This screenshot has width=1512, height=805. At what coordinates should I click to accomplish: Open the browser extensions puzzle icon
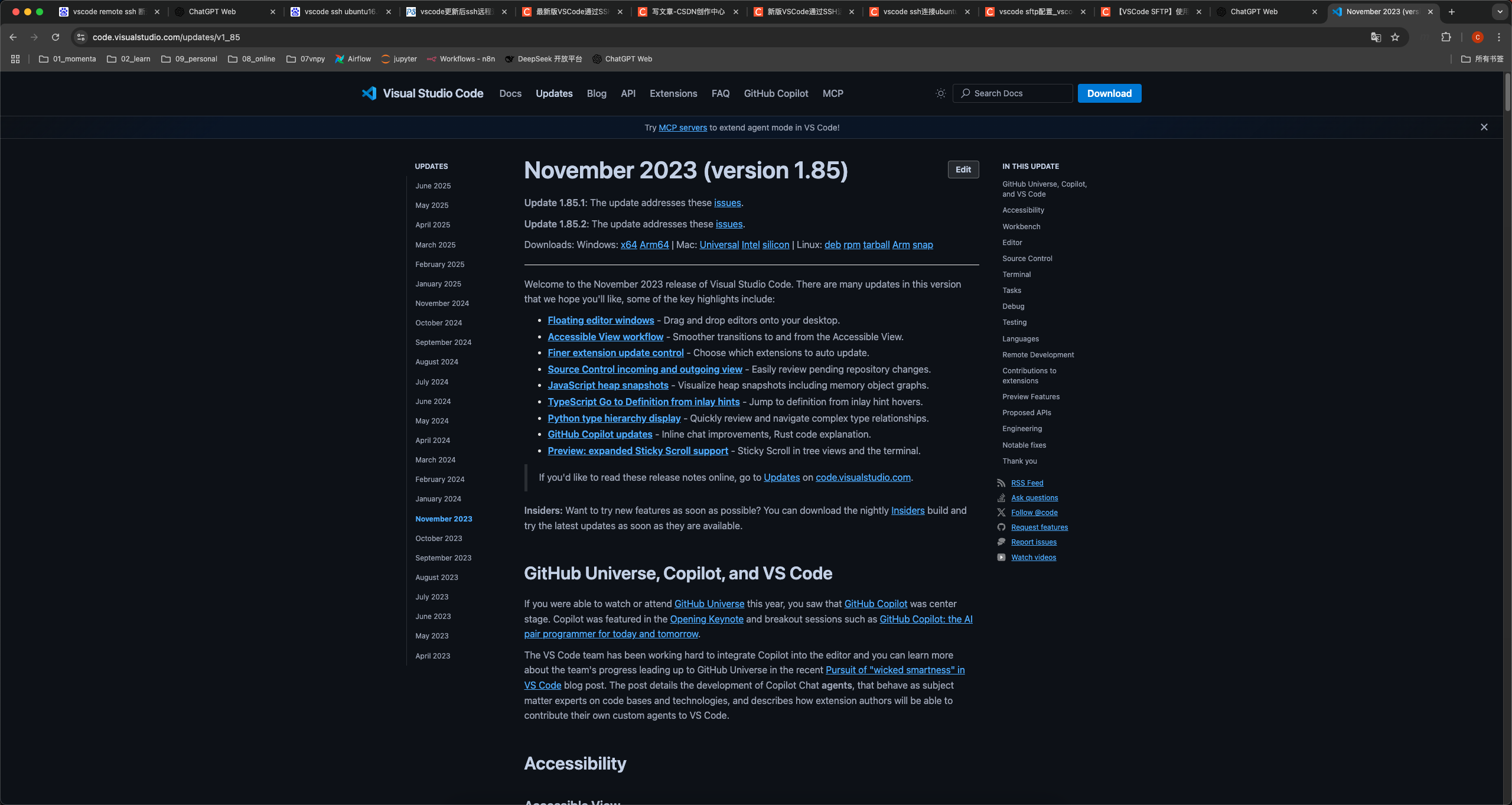tap(1446, 37)
